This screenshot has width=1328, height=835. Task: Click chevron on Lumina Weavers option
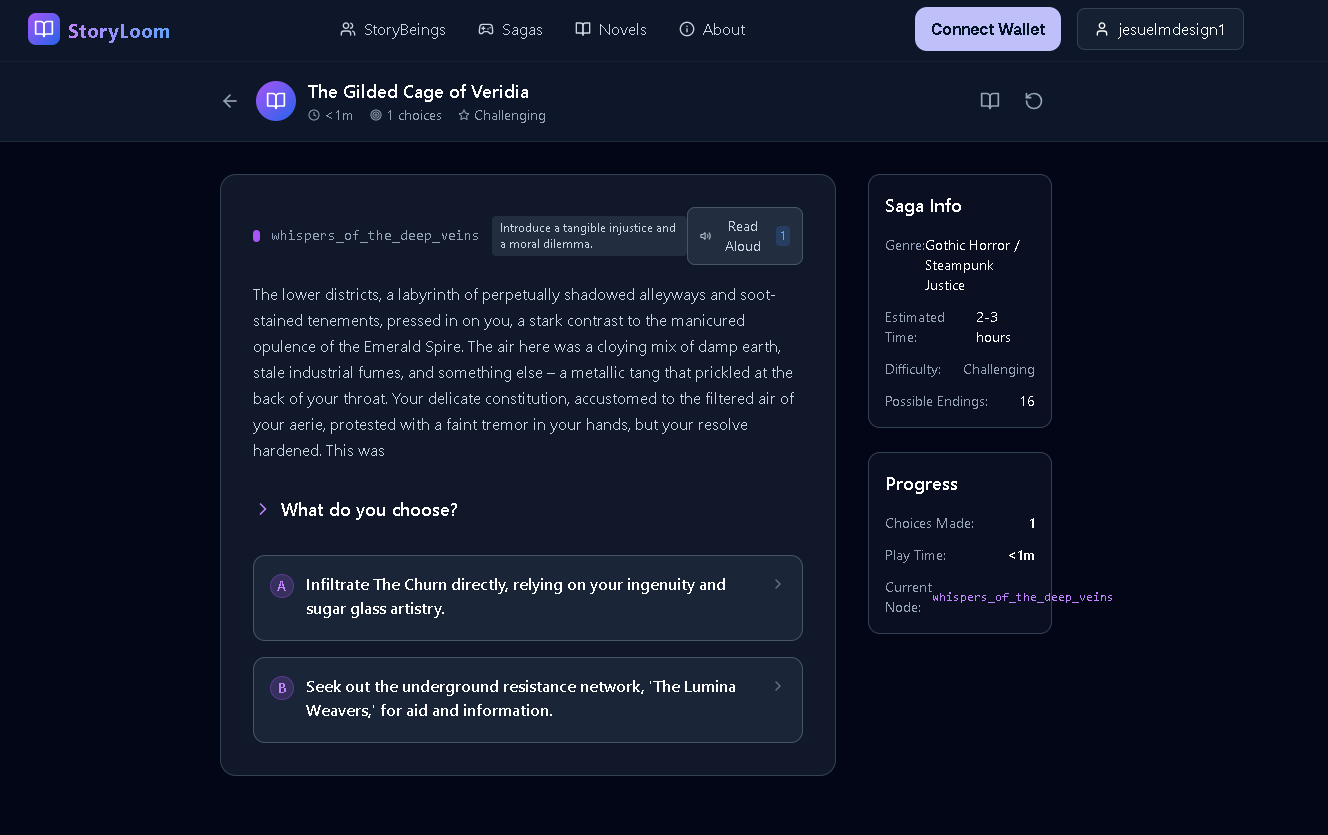coord(778,686)
